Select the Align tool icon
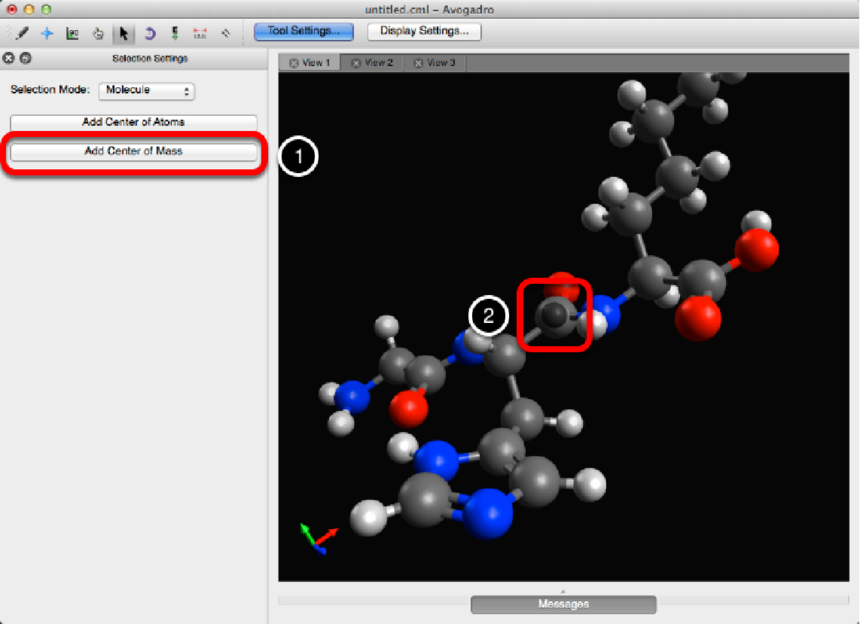The width and height of the screenshot is (860, 624). tap(226, 33)
